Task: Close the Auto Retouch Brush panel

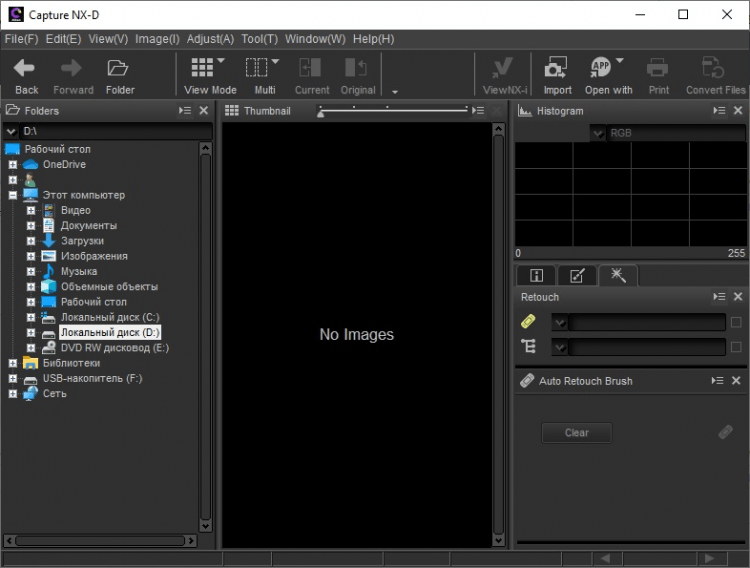Action: (737, 381)
